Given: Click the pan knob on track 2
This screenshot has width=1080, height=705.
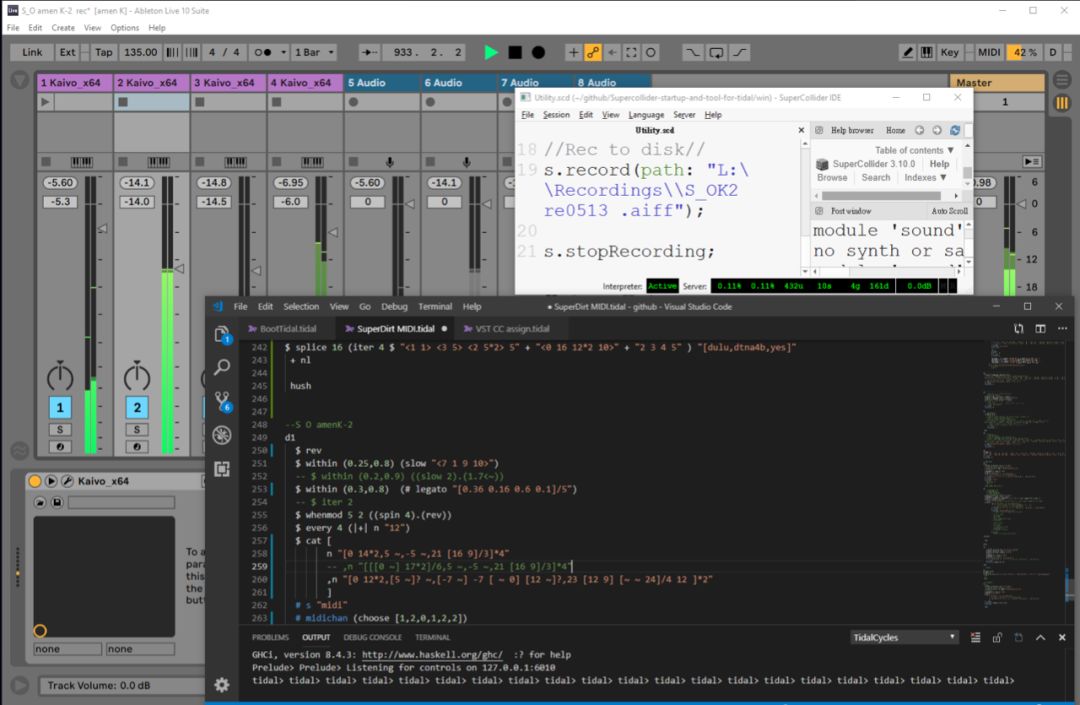Looking at the screenshot, I should 136,376.
